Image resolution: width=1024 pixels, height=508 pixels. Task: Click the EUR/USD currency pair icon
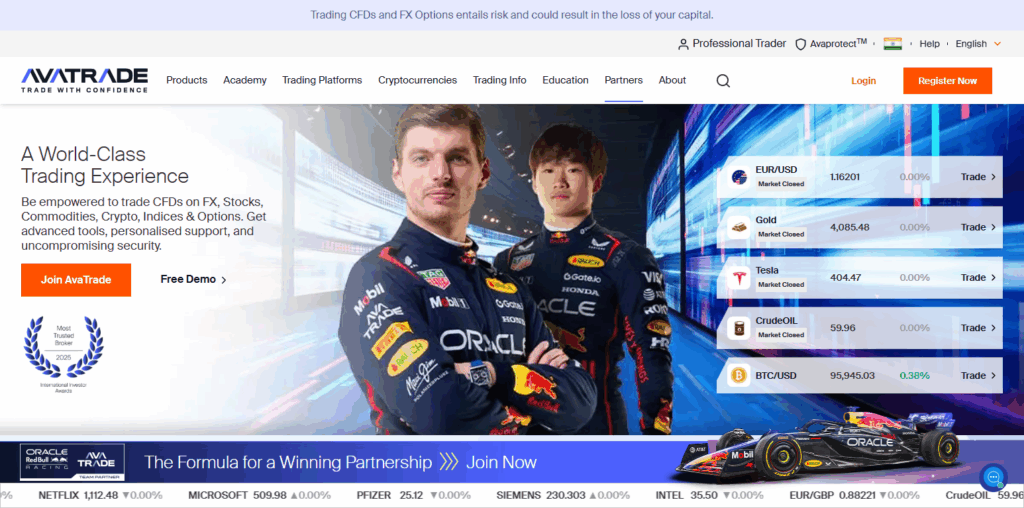pyautogui.click(x=739, y=177)
